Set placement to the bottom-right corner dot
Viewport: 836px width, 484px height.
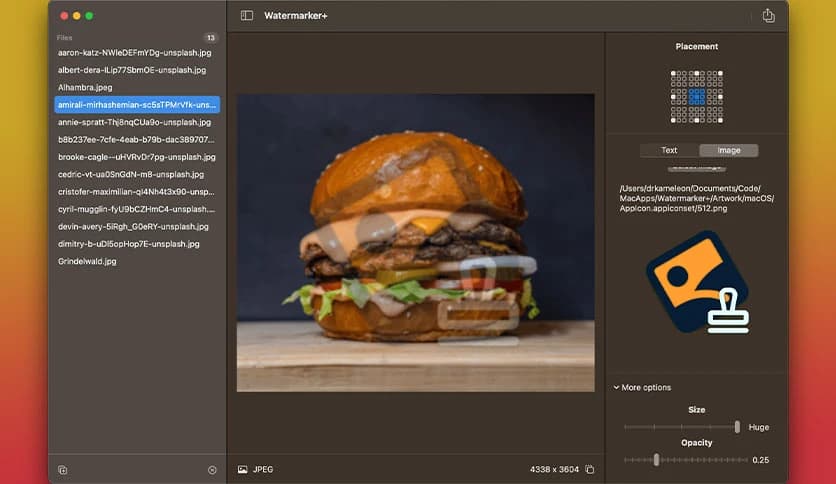(720, 120)
